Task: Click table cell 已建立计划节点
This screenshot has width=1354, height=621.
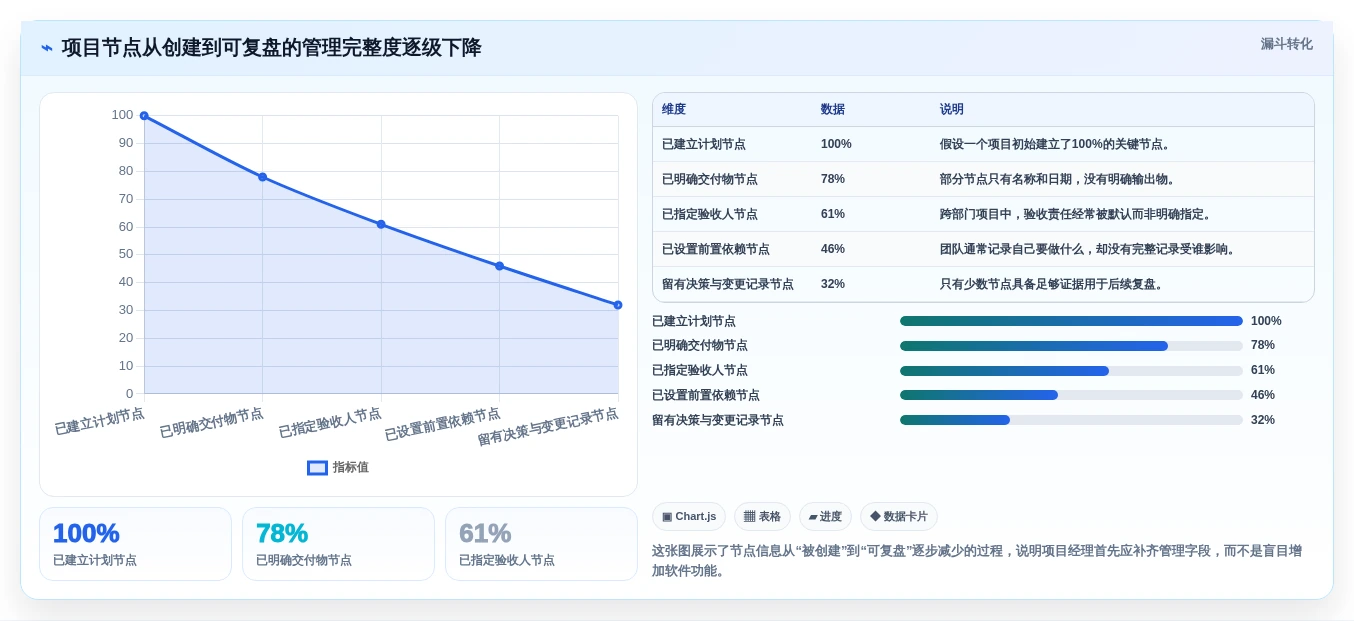Action: point(704,144)
